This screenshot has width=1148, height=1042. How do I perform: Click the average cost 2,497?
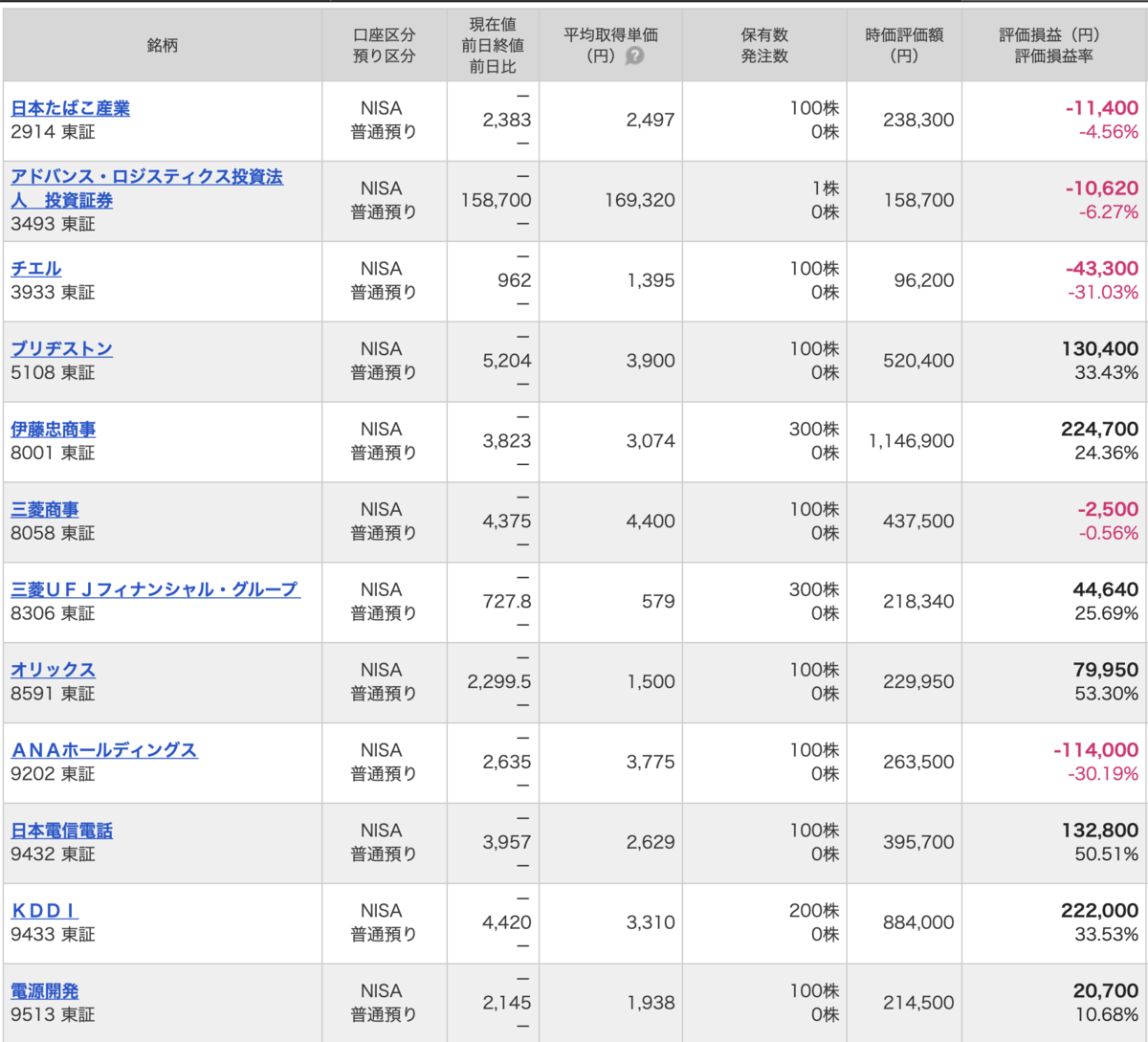coord(651,120)
